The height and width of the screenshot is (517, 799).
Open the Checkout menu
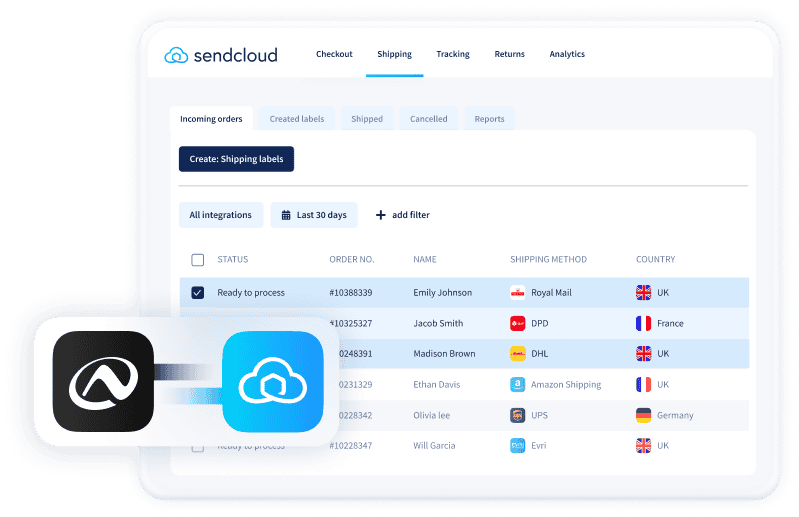click(334, 54)
